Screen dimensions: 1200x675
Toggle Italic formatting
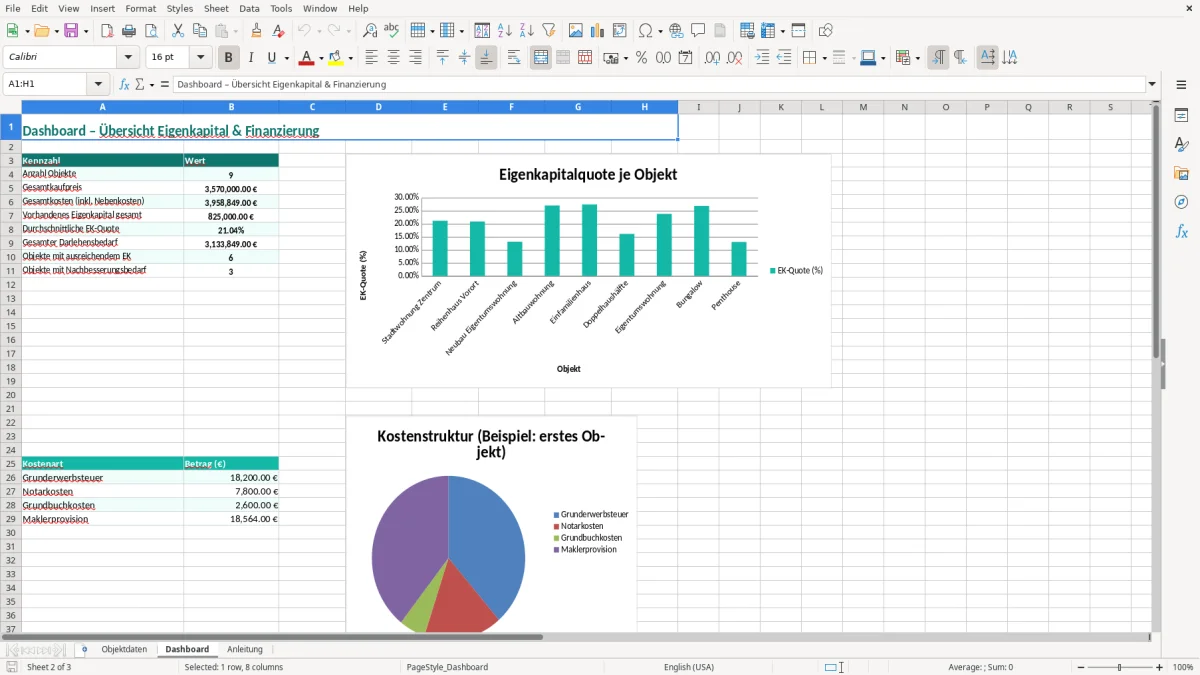click(251, 58)
